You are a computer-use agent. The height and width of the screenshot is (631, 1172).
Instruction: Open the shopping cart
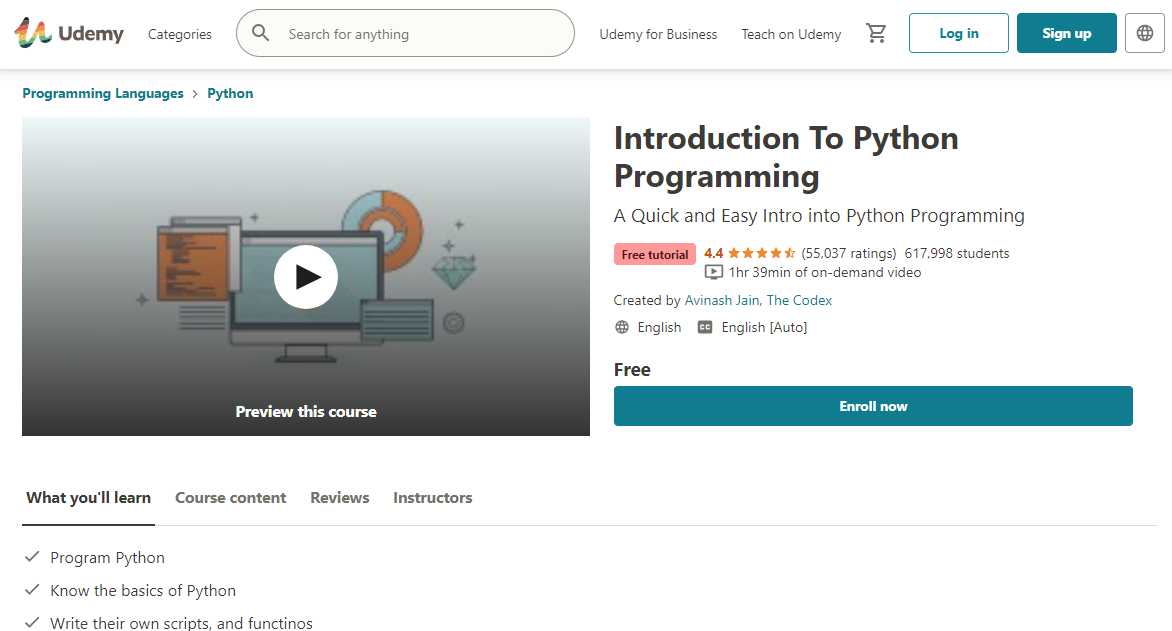click(x=876, y=34)
